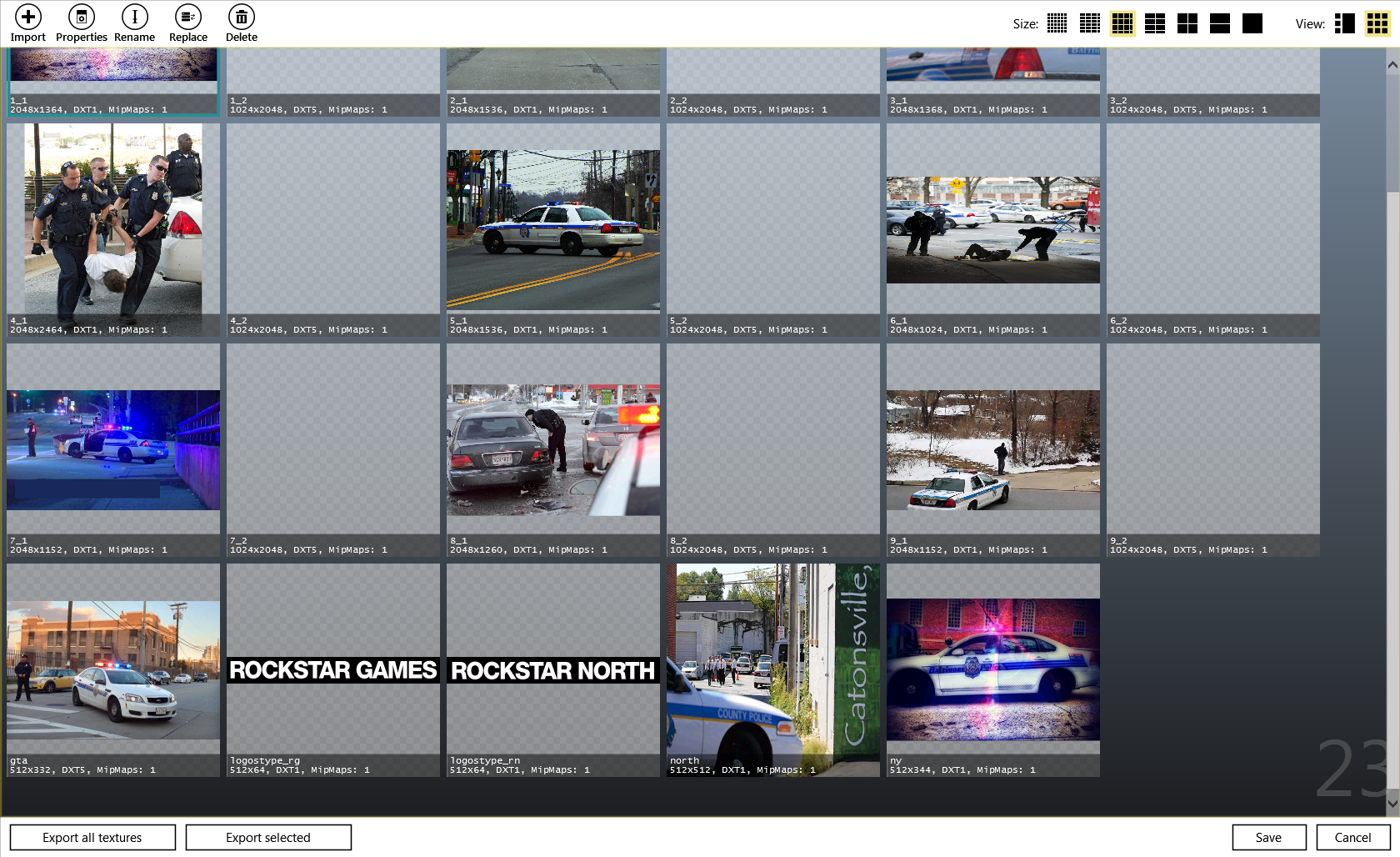
Task: Click the Delete trash icon
Action: tap(242, 18)
